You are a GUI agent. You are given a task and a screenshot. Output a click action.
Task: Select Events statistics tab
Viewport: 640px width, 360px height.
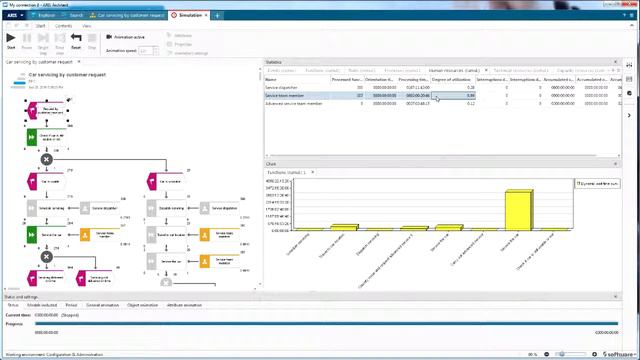pyautogui.click(x=282, y=71)
